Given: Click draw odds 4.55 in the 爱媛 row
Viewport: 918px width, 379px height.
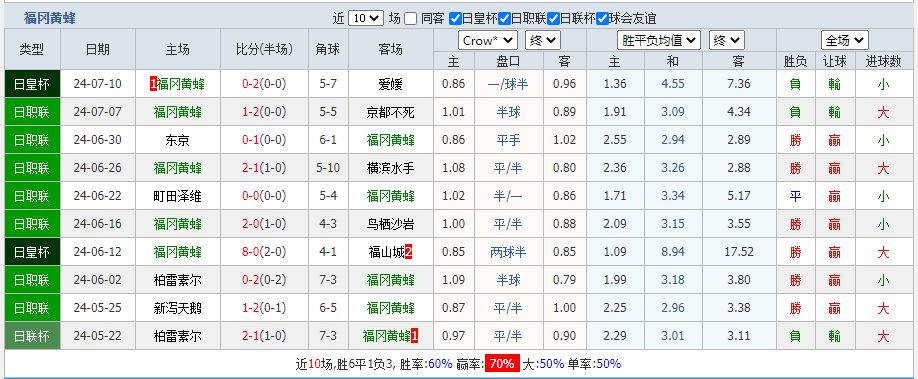Looking at the screenshot, I should point(673,84).
